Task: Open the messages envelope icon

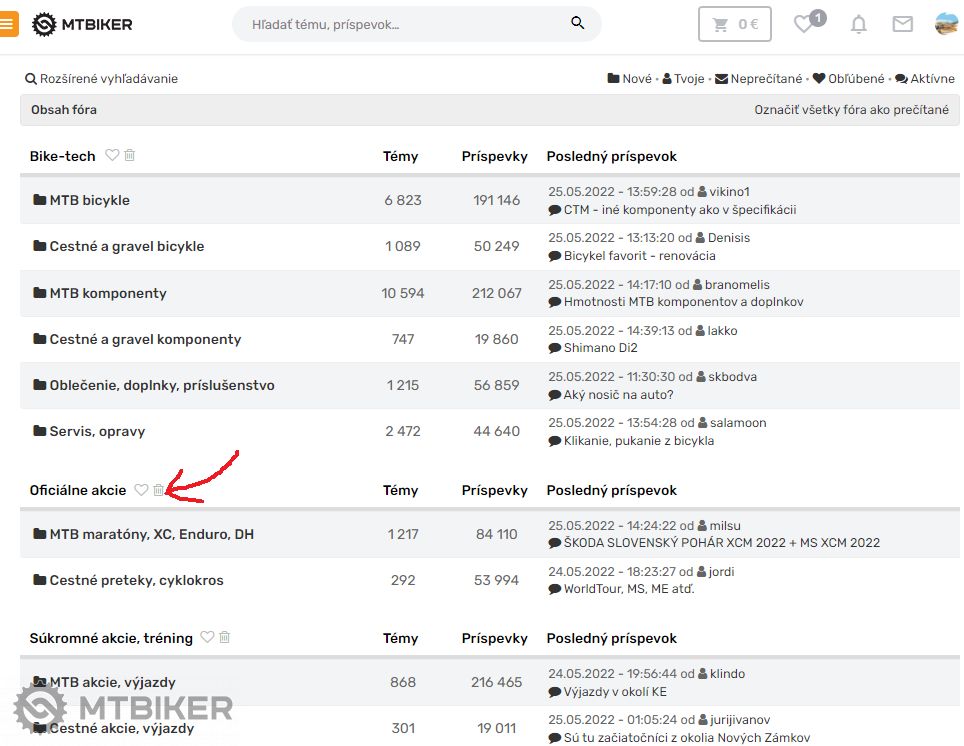Action: pos(902,24)
